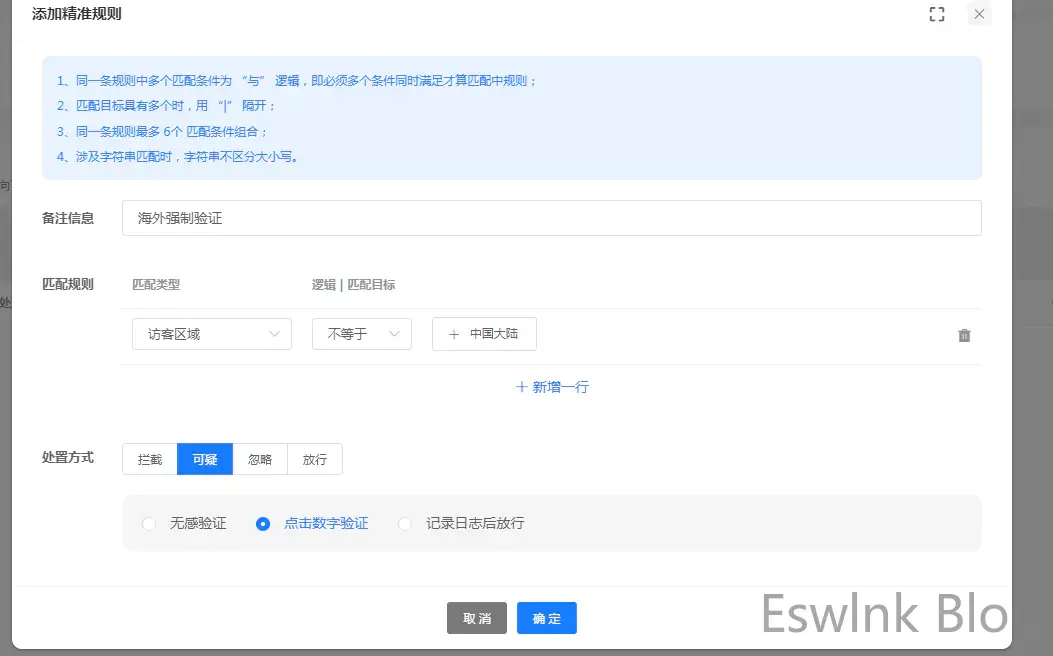Set action to 忽略
Viewport: 1053px width, 656px height.
click(260, 459)
